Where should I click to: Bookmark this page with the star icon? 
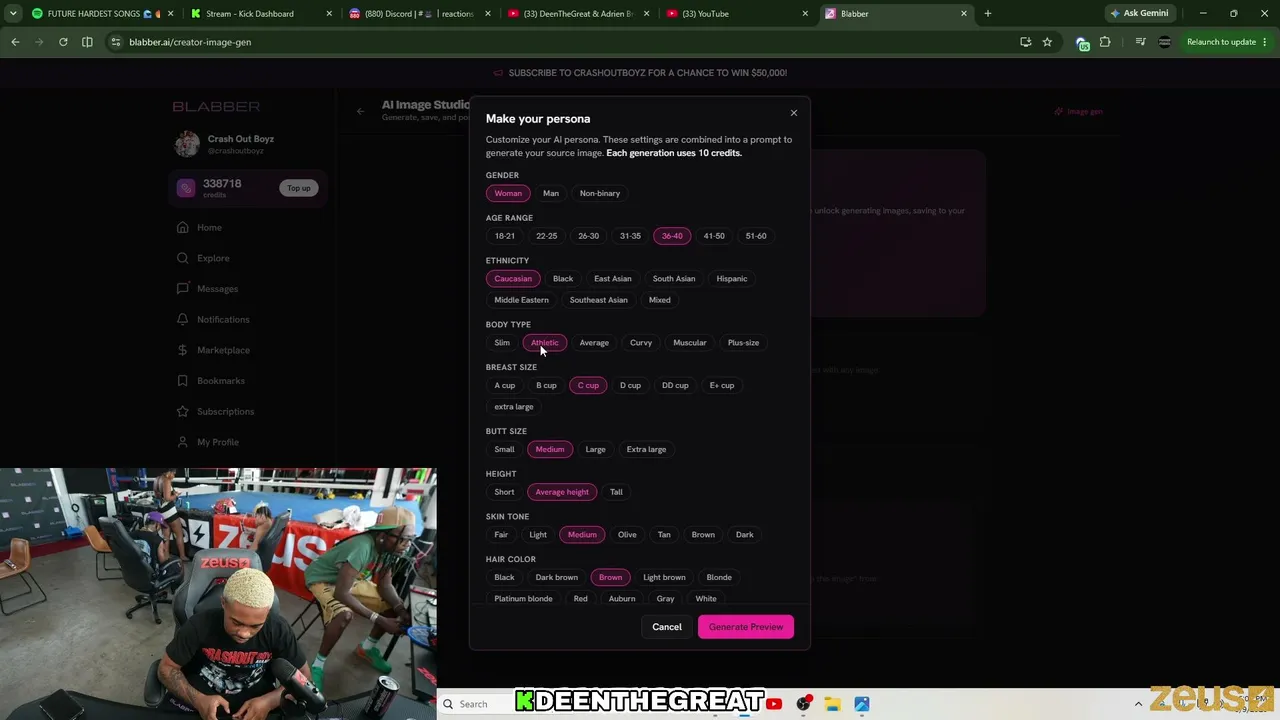click(1047, 42)
